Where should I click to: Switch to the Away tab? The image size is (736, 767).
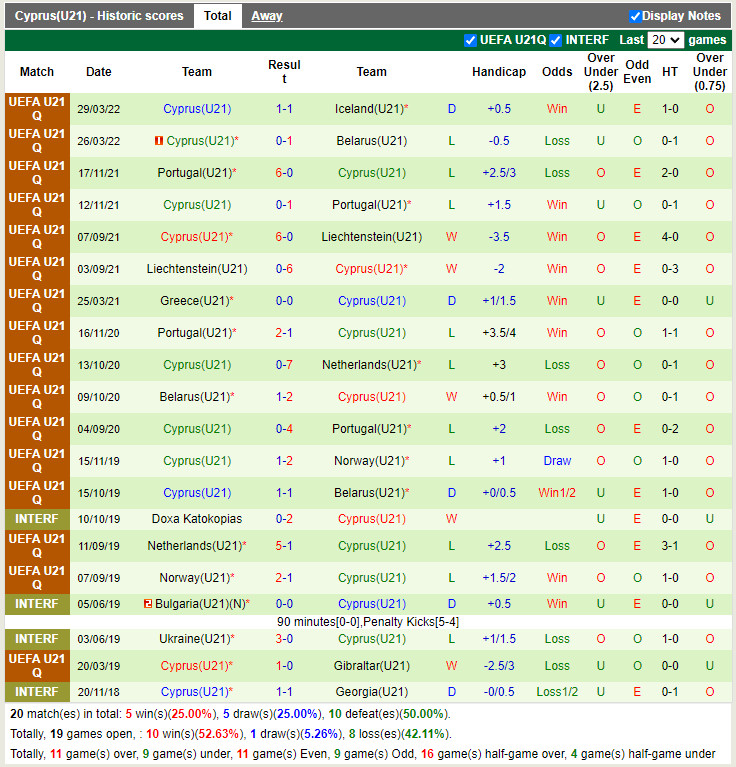(266, 16)
